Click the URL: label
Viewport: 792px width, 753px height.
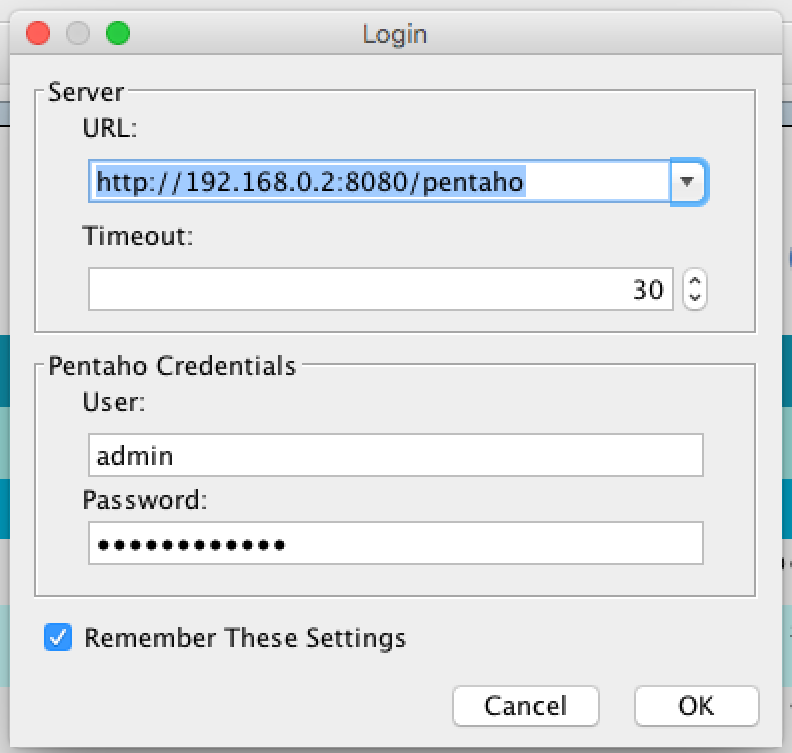point(110,128)
